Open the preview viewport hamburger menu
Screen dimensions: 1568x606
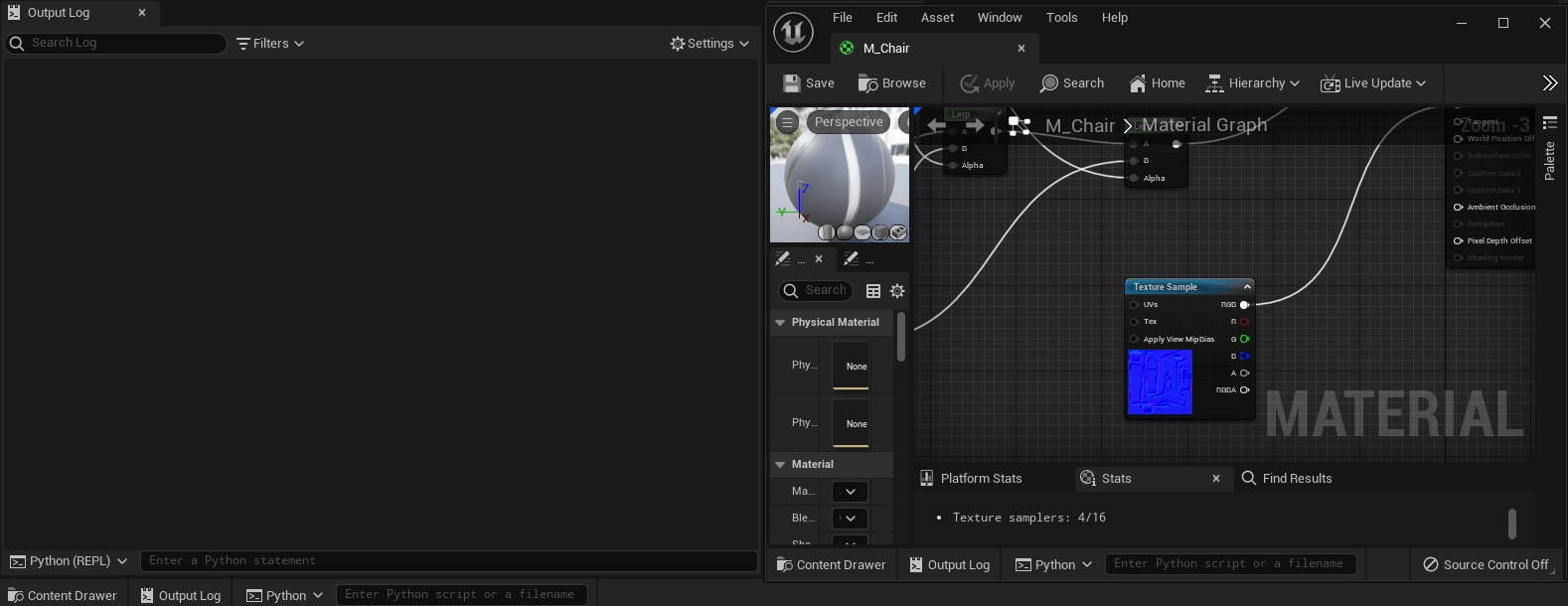pos(788,122)
